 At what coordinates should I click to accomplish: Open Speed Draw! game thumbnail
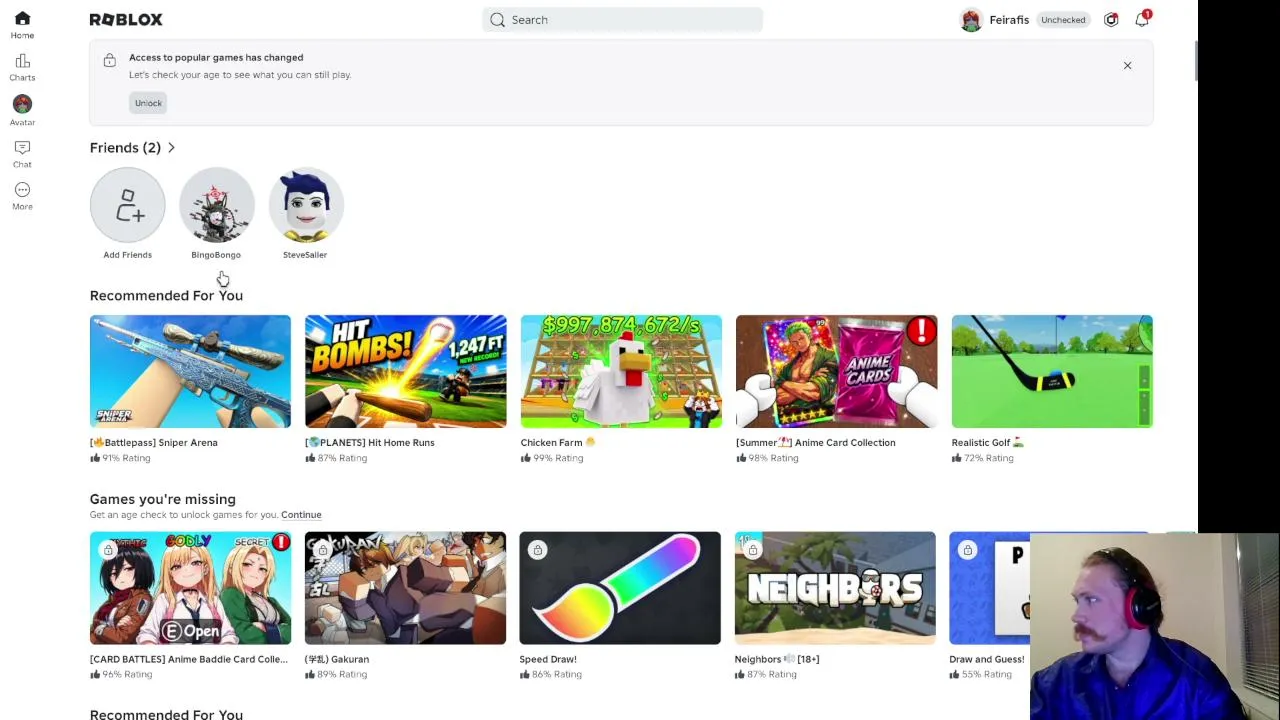[620, 588]
